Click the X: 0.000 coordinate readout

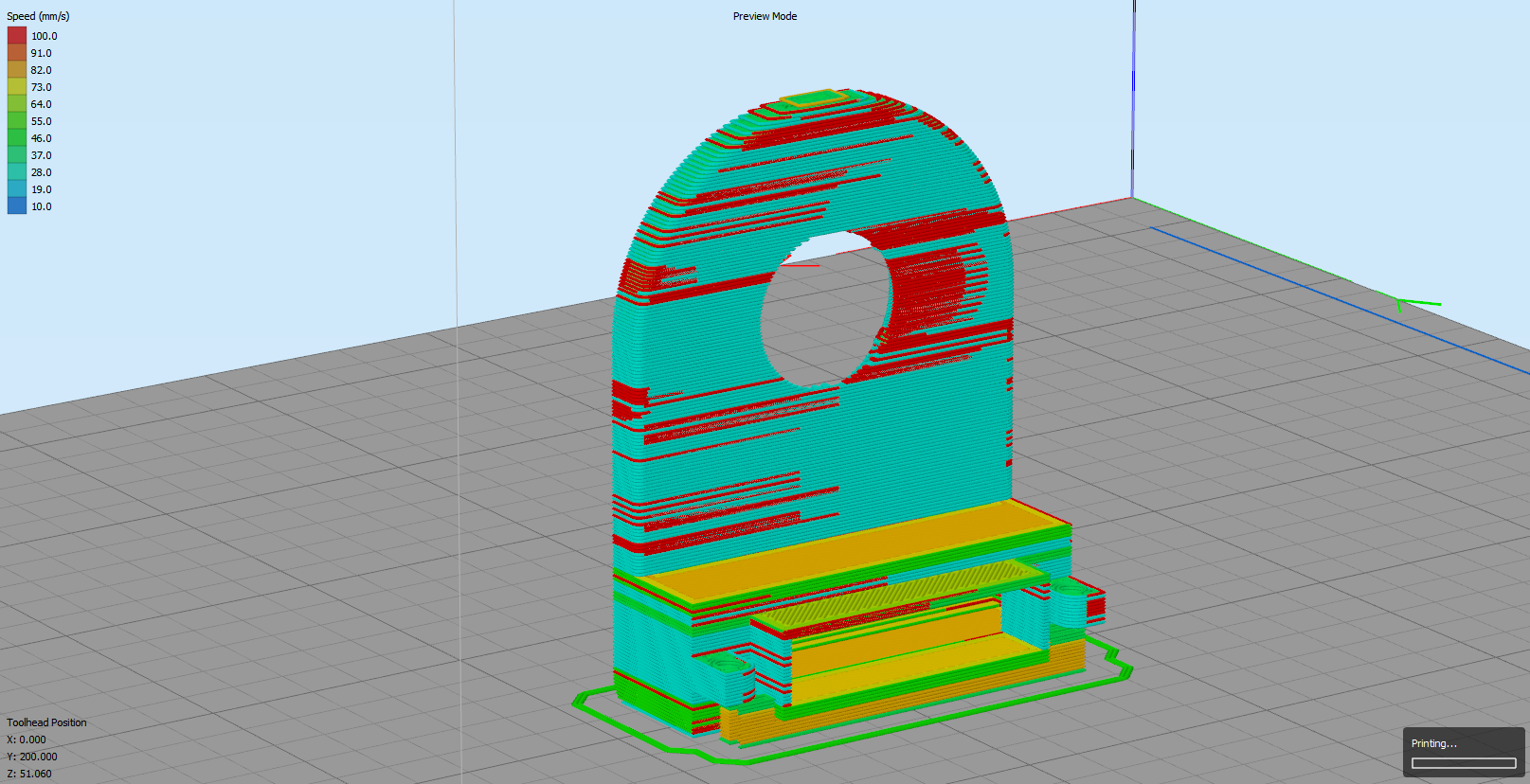(27, 739)
